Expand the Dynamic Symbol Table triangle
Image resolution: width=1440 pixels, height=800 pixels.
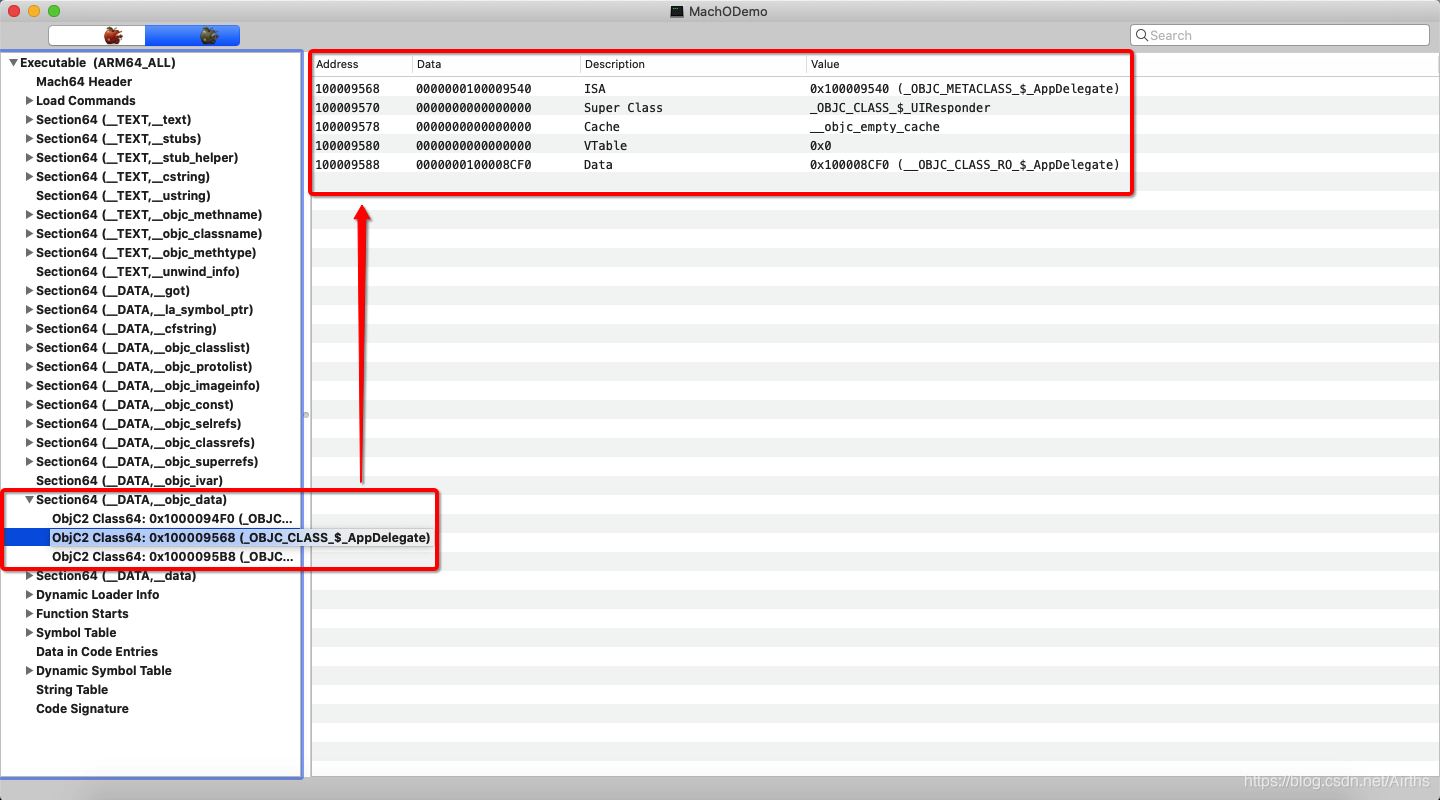[29, 671]
